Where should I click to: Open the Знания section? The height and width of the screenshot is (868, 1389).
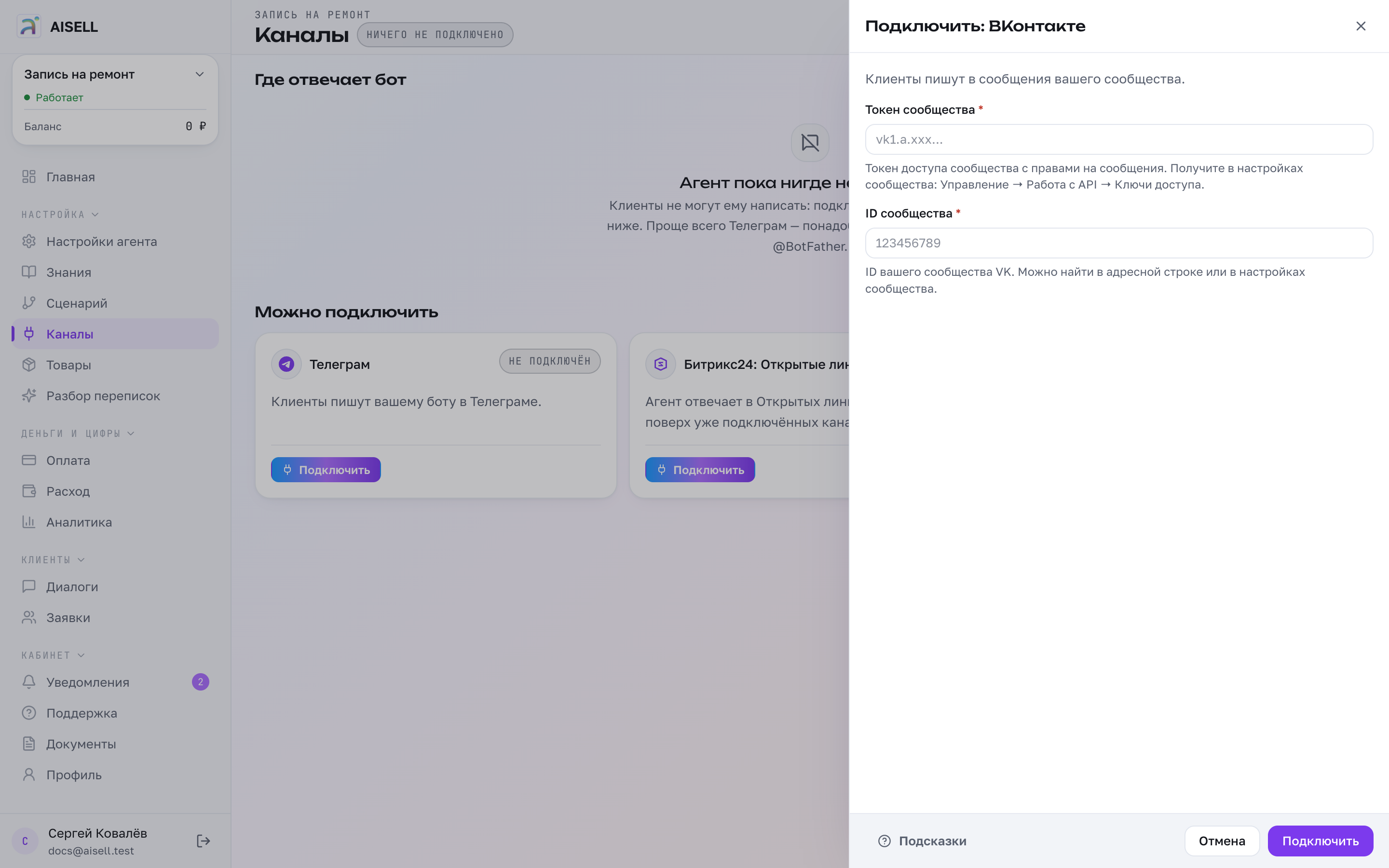115,272
